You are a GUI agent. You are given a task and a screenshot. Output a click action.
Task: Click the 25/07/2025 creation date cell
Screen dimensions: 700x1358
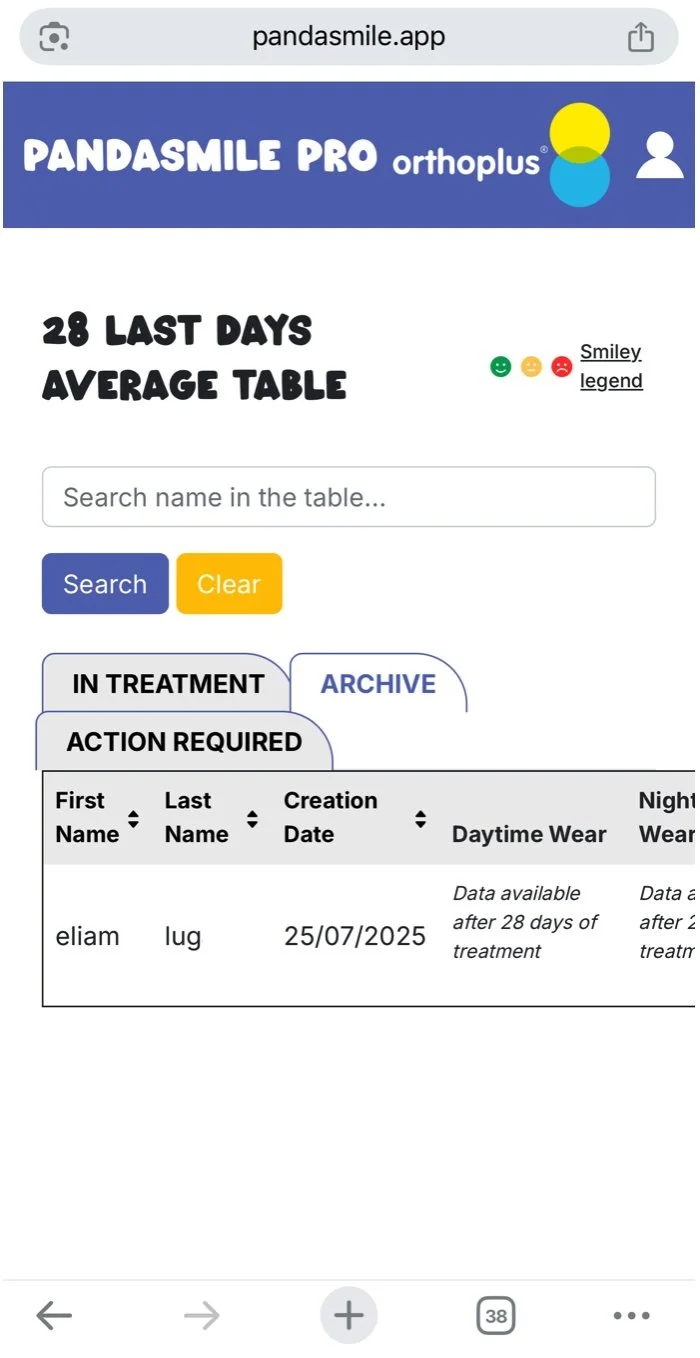[355, 937]
